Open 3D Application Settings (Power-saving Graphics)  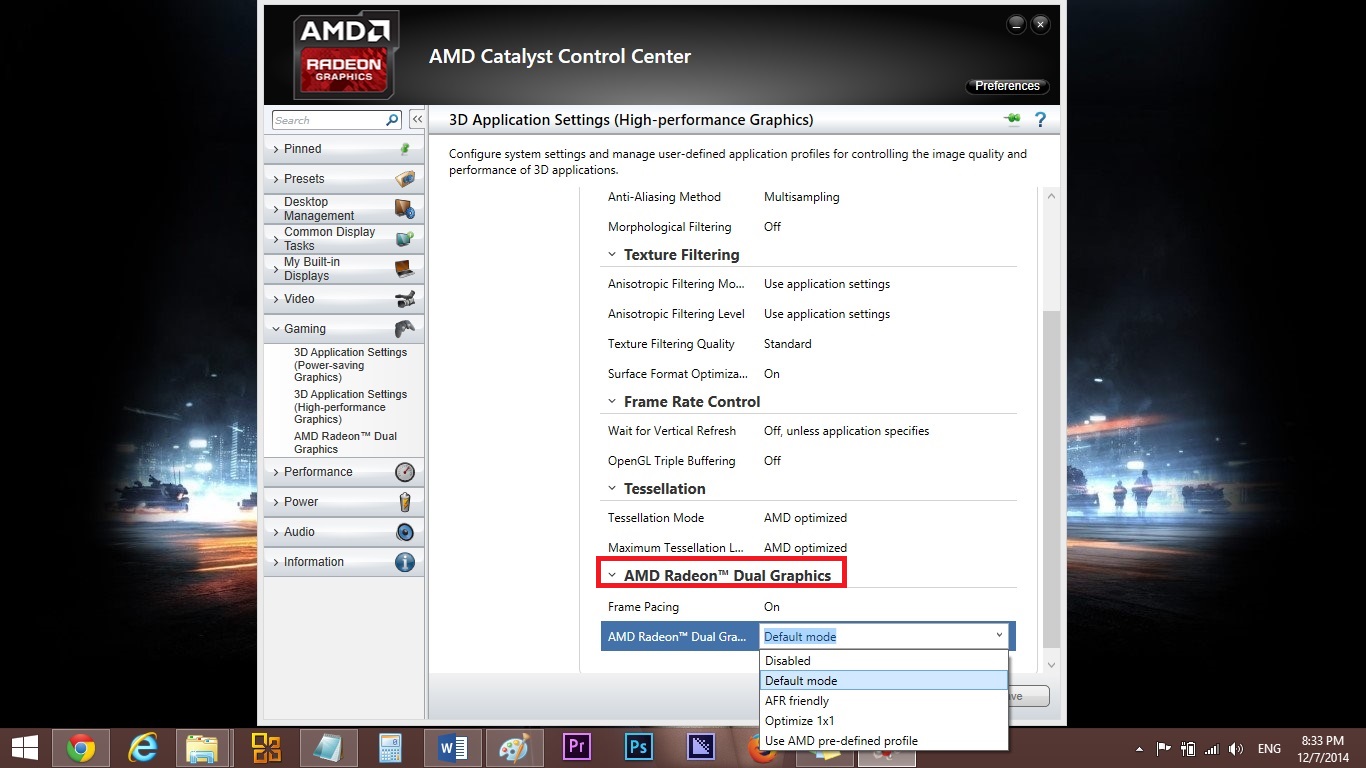[x=350, y=365]
